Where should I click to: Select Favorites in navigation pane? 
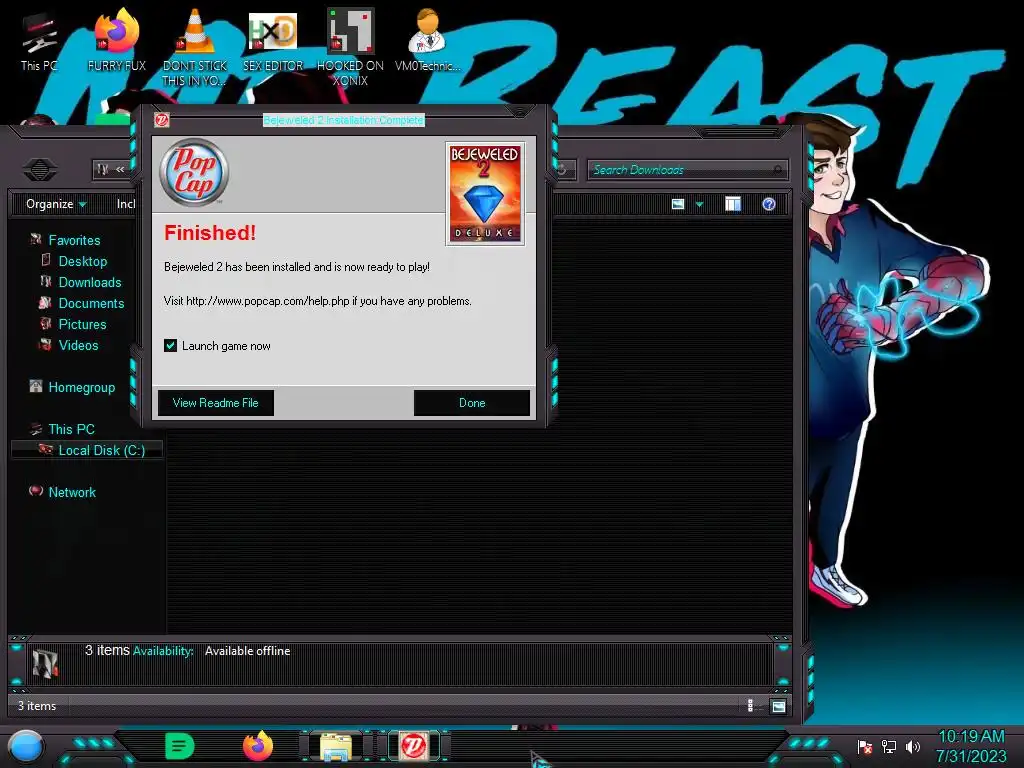pos(74,240)
